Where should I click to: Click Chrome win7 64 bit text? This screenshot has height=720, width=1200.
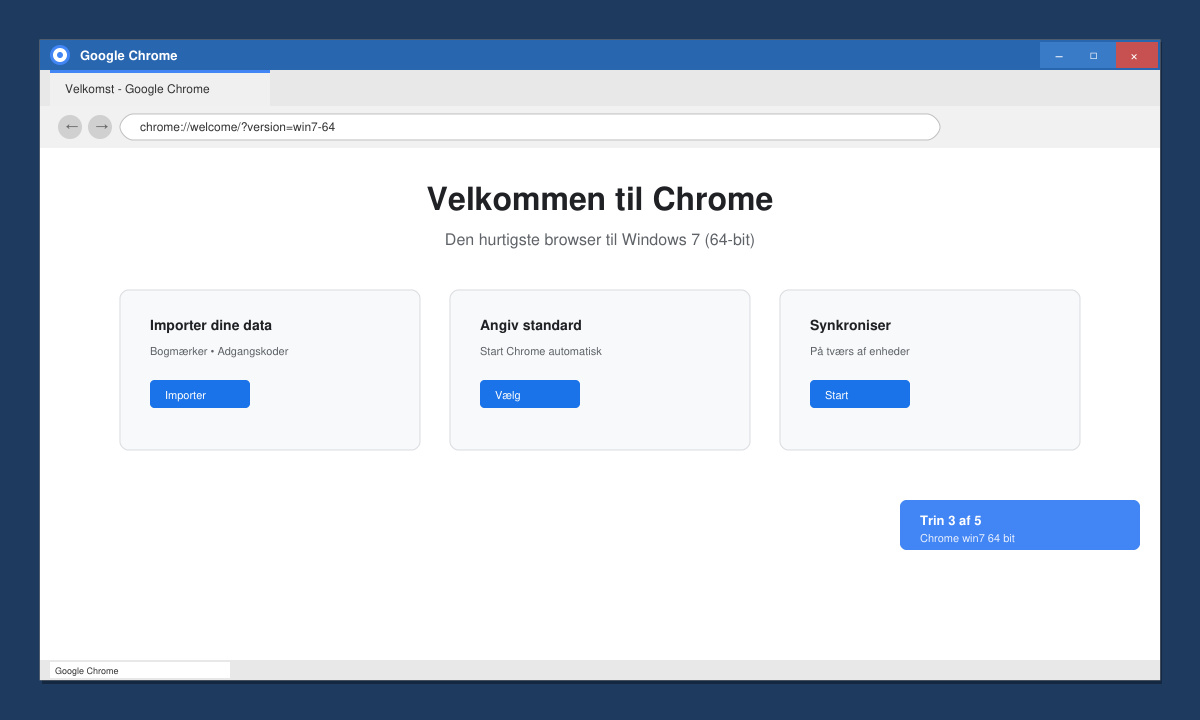[x=967, y=538]
